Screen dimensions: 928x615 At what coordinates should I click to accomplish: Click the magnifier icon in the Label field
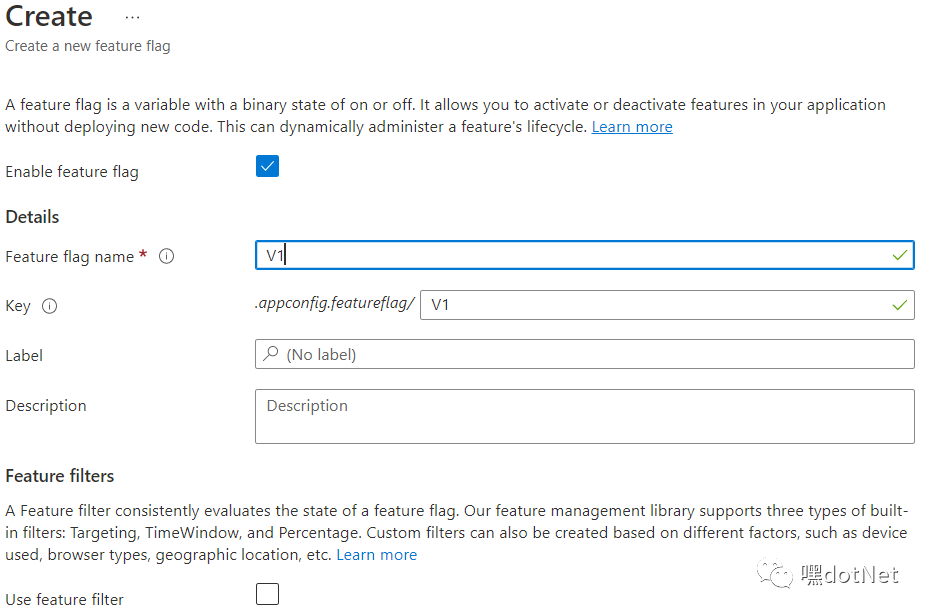click(x=271, y=354)
